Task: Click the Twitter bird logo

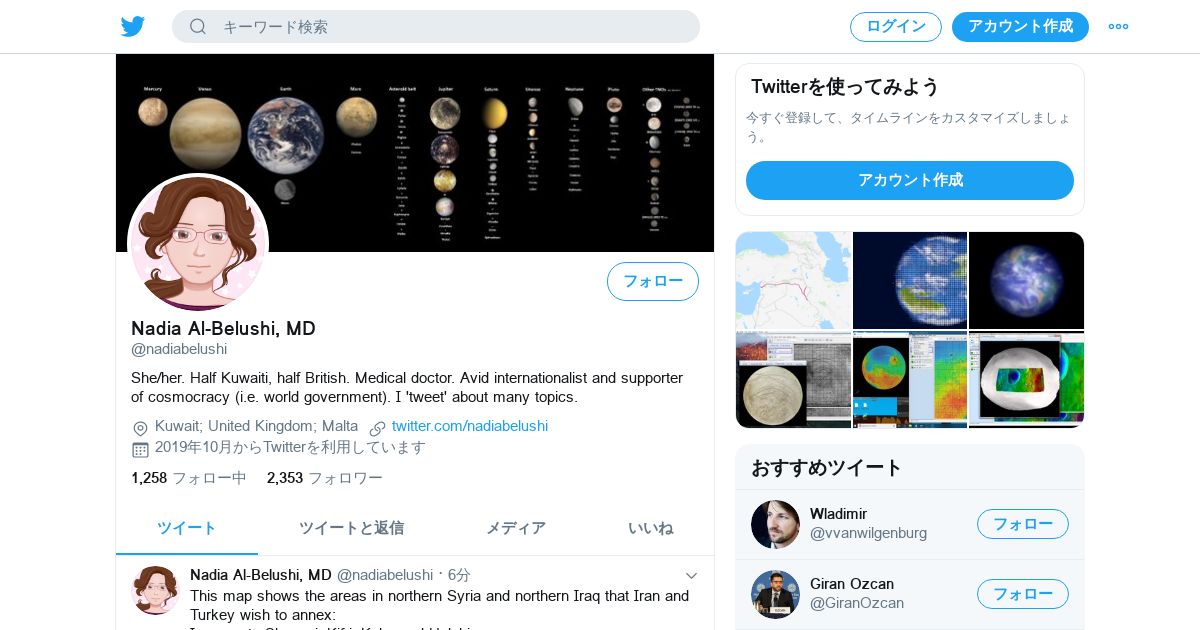Action: coord(133,26)
